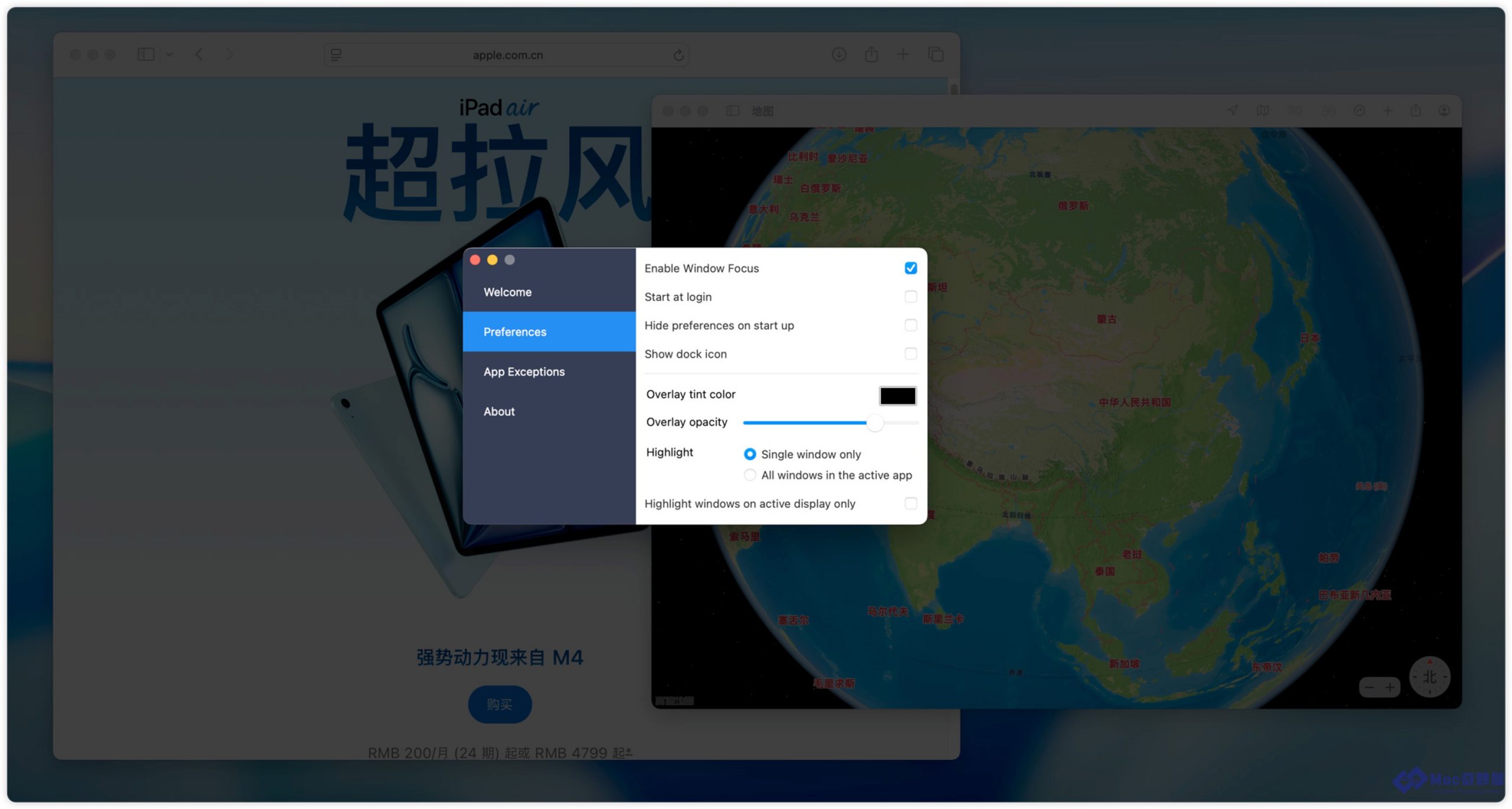Screen dimensions: 1512x809
Task: Select All windows in the active app
Action: tap(750, 475)
